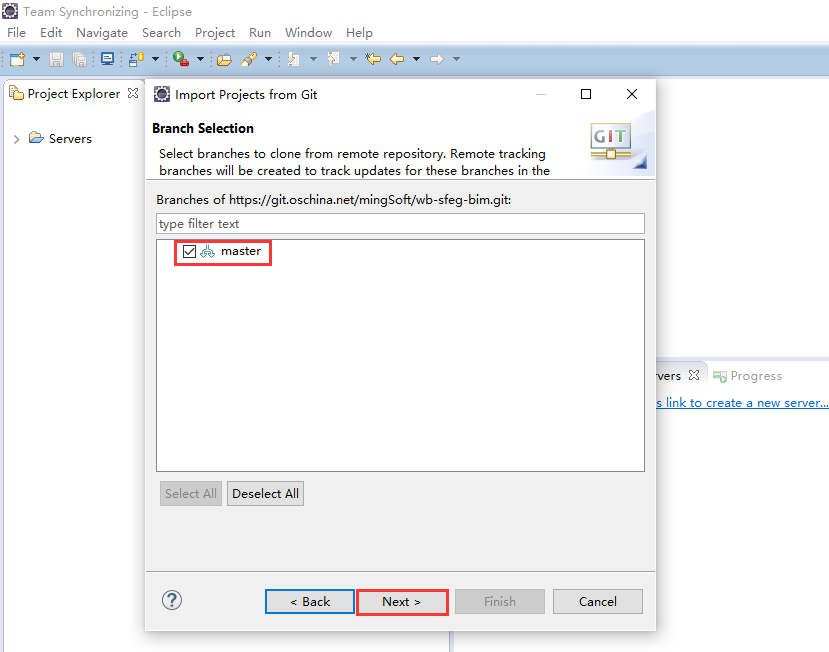Open the File menu
The height and width of the screenshot is (652, 829).
click(16, 33)
